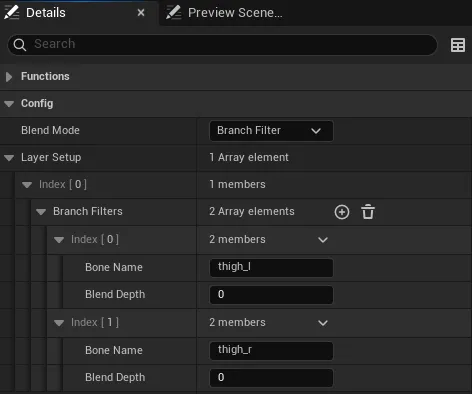Edit the thigh_r Bone Name field
The image size is (472, 394).
pyautogui.click(x=271, y=350)
